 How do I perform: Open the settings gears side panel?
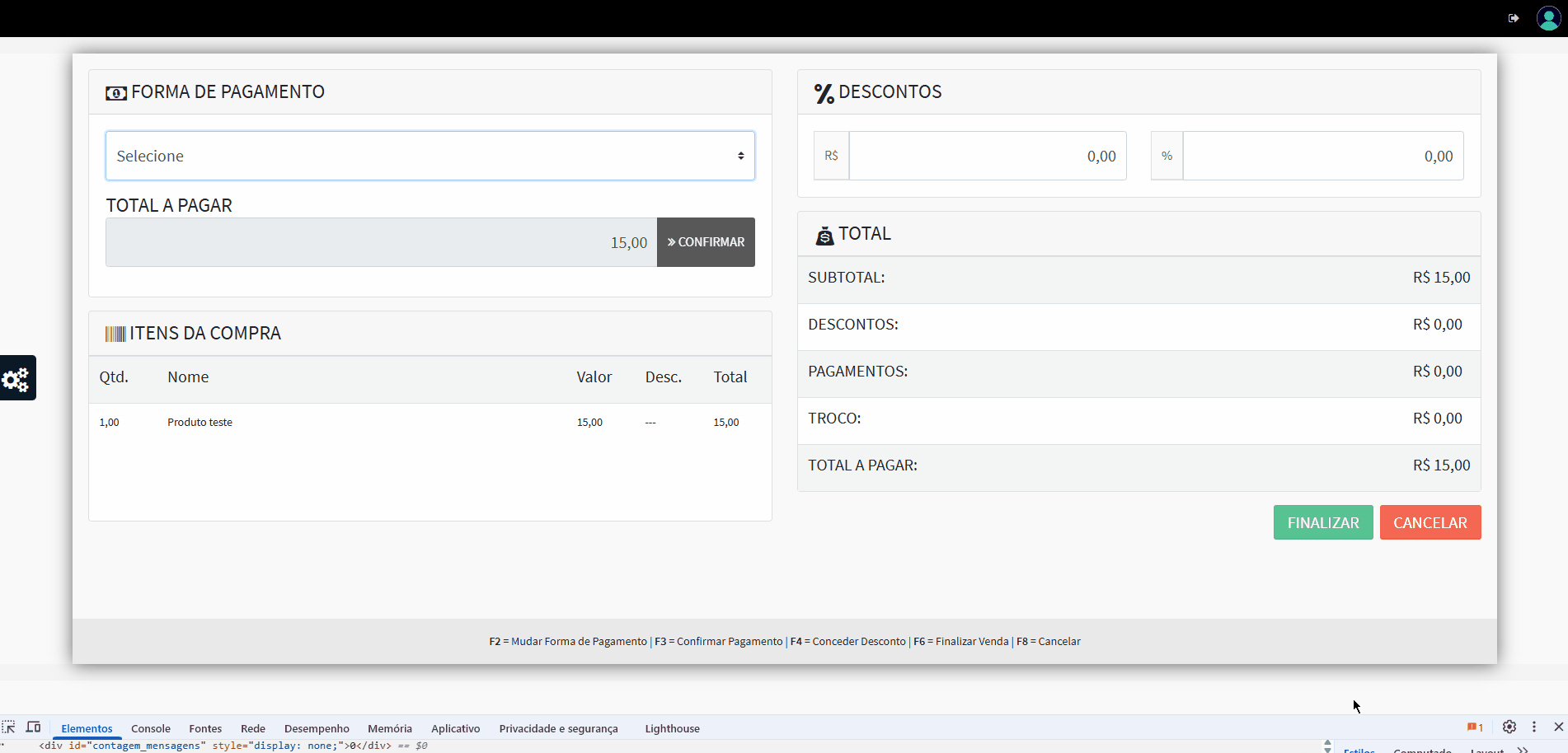tap(16, 378)
